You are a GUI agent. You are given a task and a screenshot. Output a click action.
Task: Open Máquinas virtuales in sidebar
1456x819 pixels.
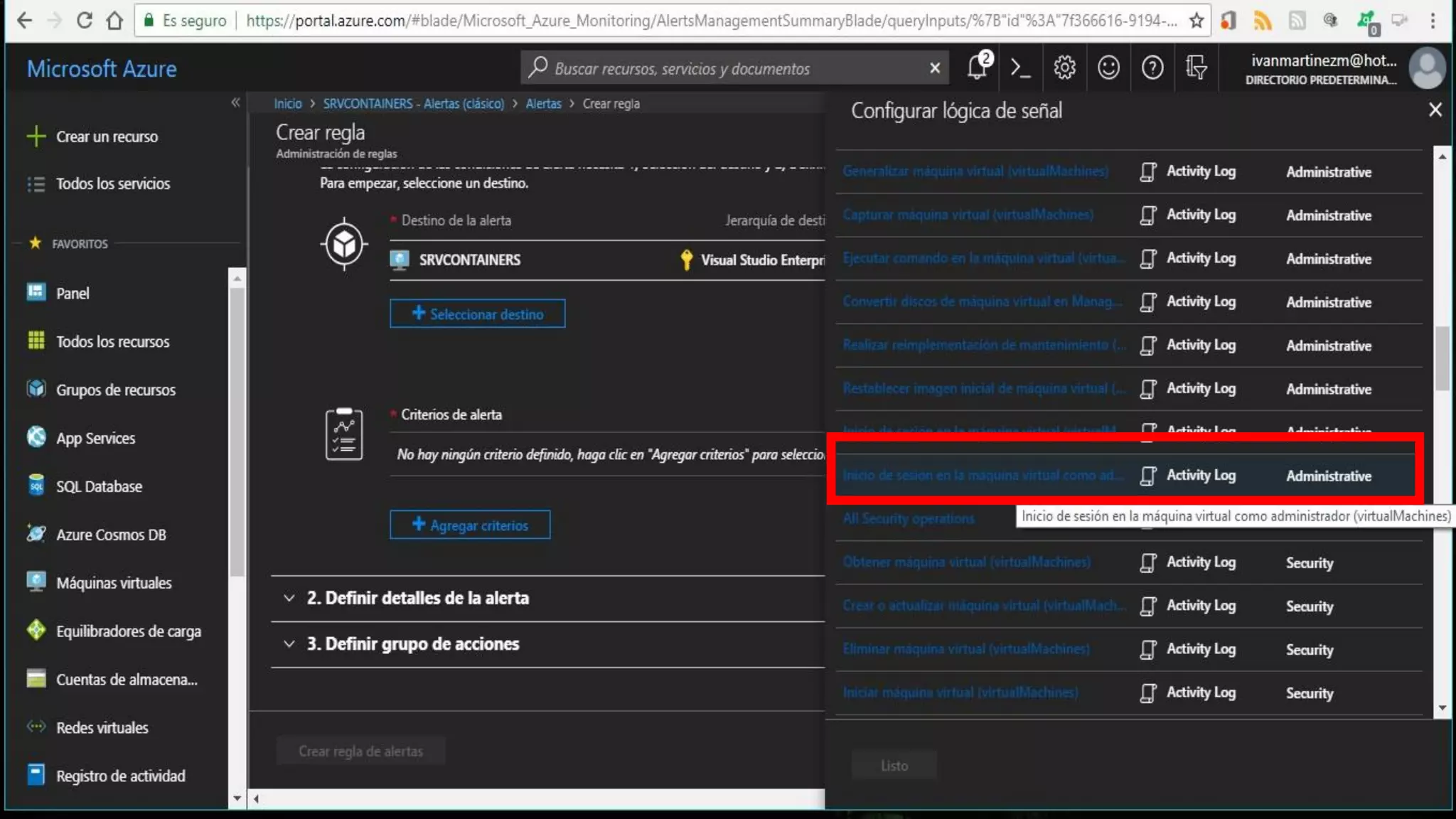point(114,583)
